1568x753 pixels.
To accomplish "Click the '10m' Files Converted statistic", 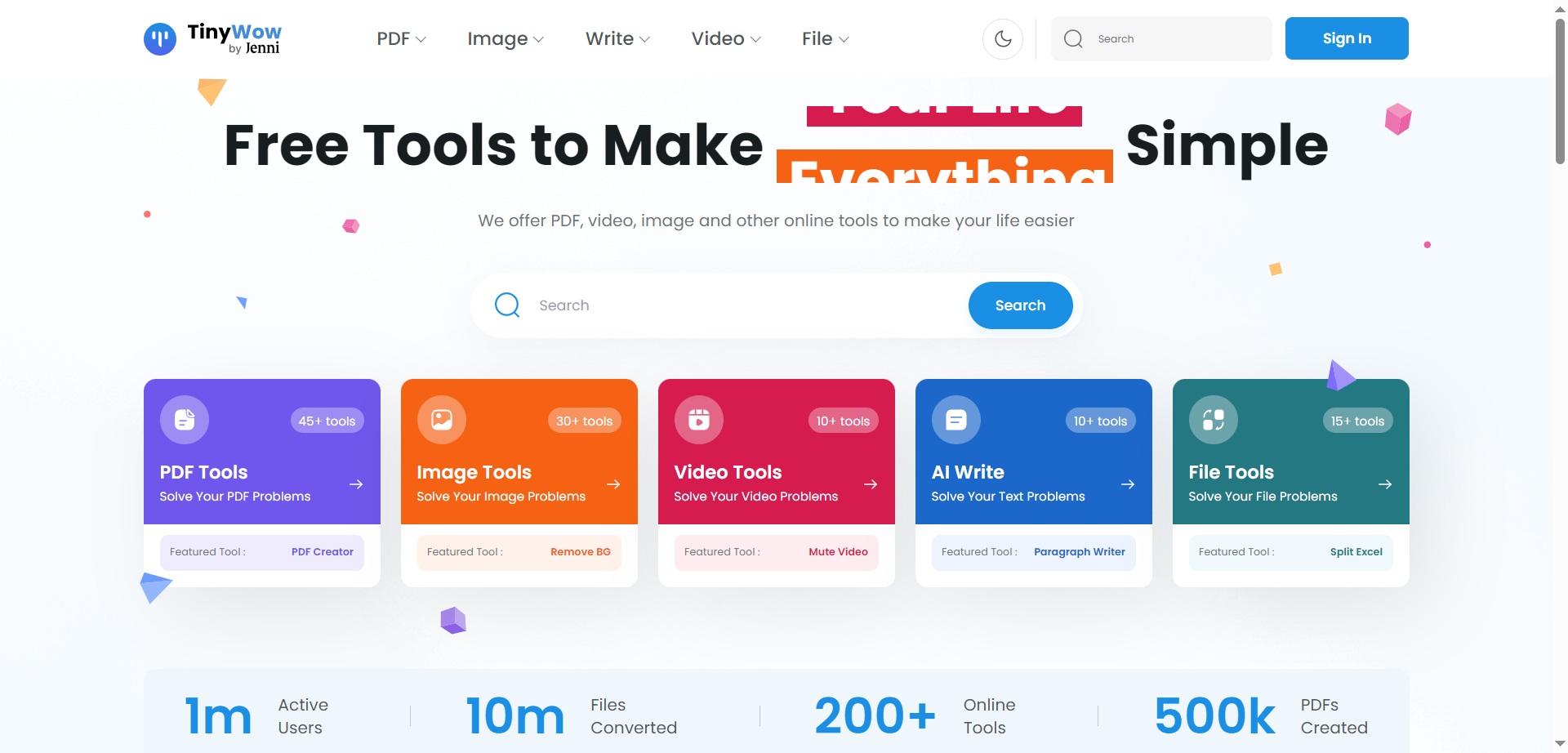I will [x=514, y=716].
